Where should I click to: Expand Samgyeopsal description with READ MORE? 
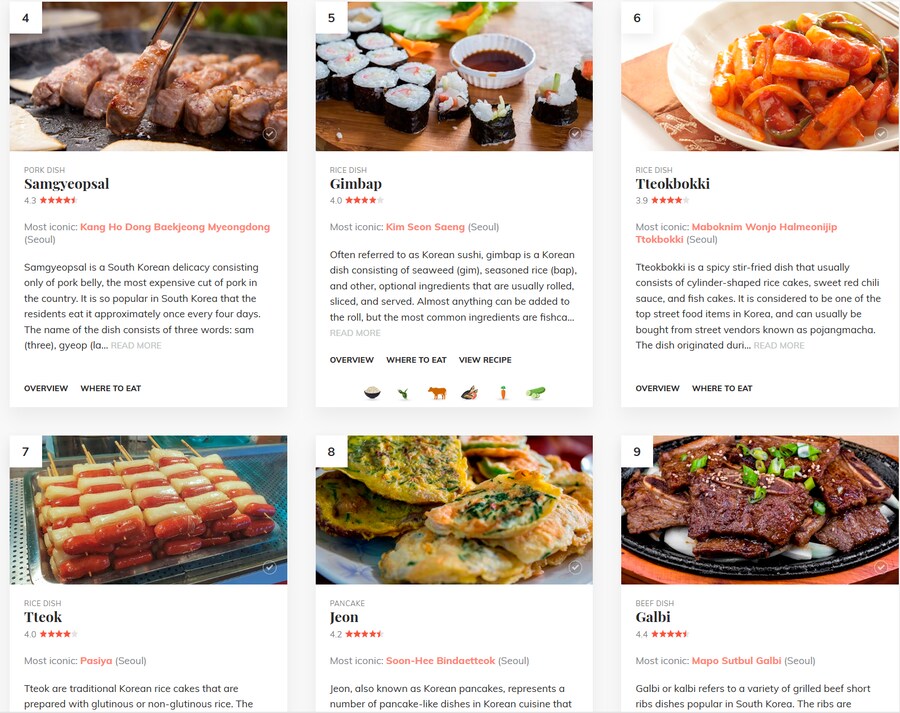pos(136,346)
